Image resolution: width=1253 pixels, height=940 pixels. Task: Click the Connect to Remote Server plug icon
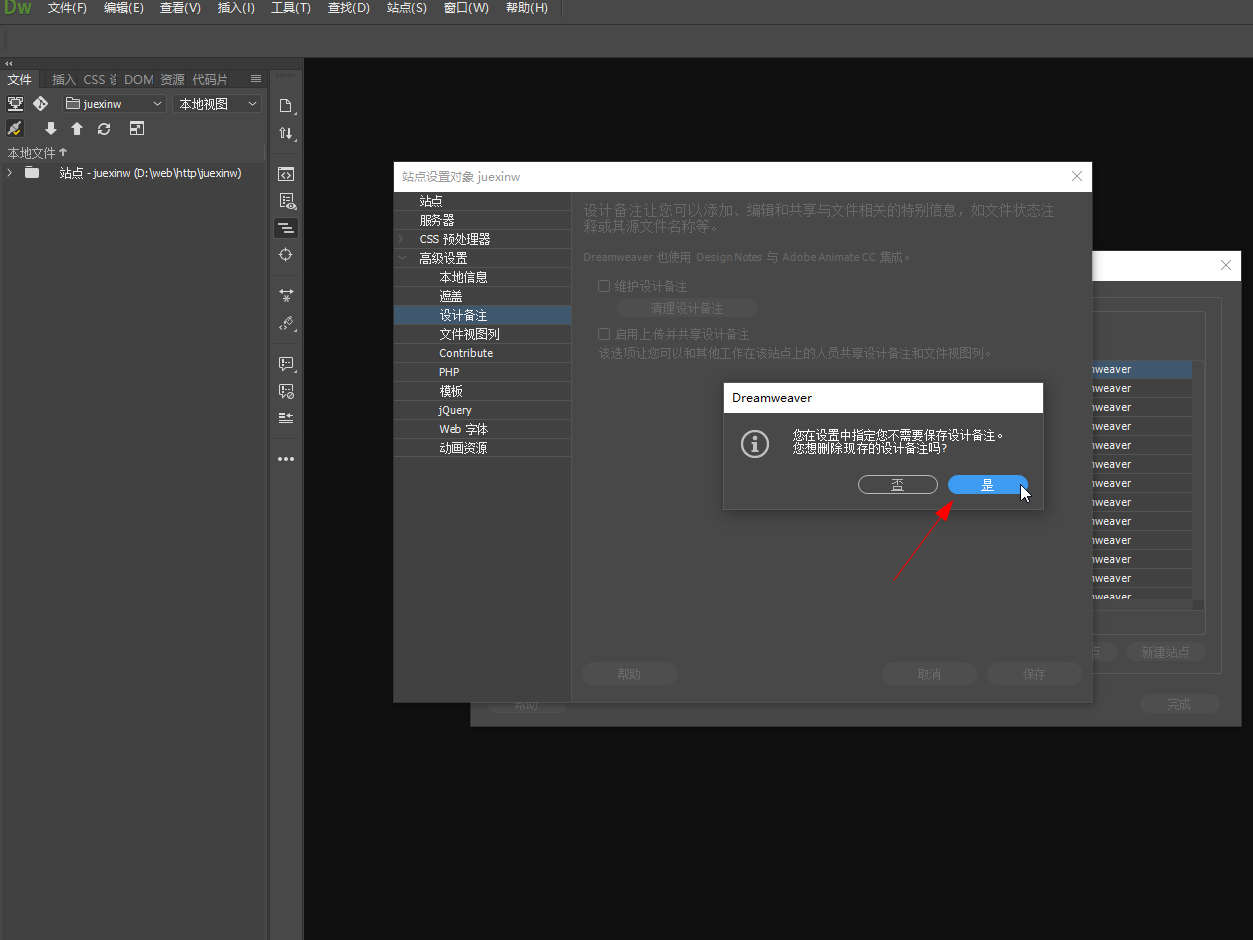[15, 128]
